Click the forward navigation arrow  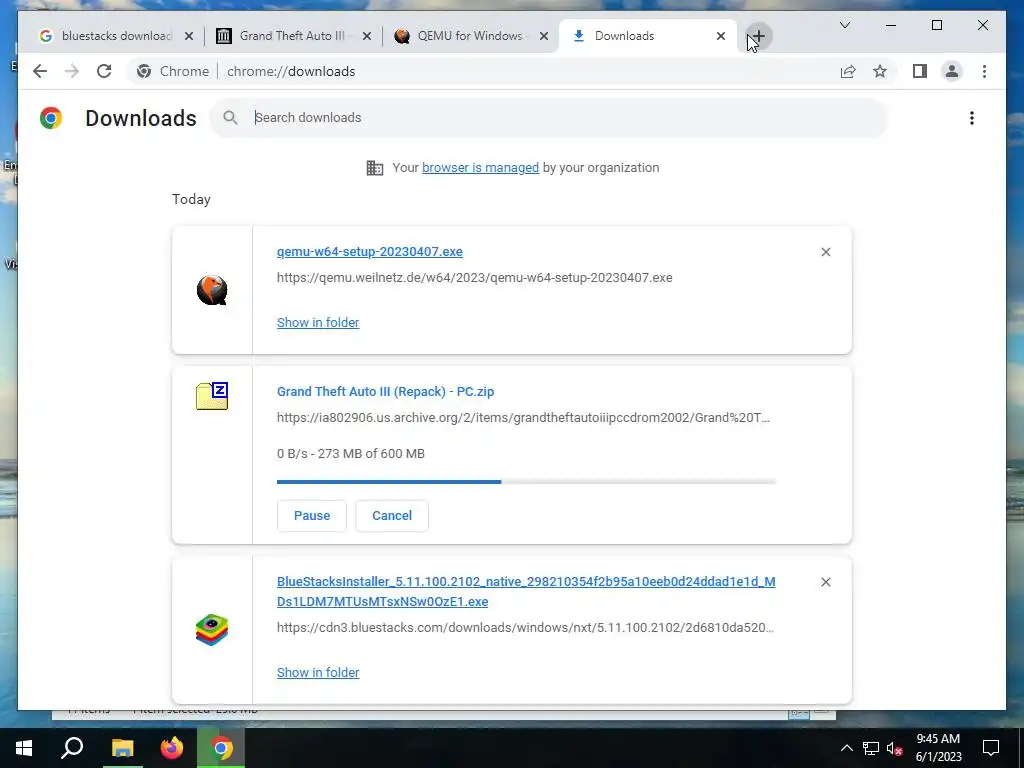pos(72,71)
